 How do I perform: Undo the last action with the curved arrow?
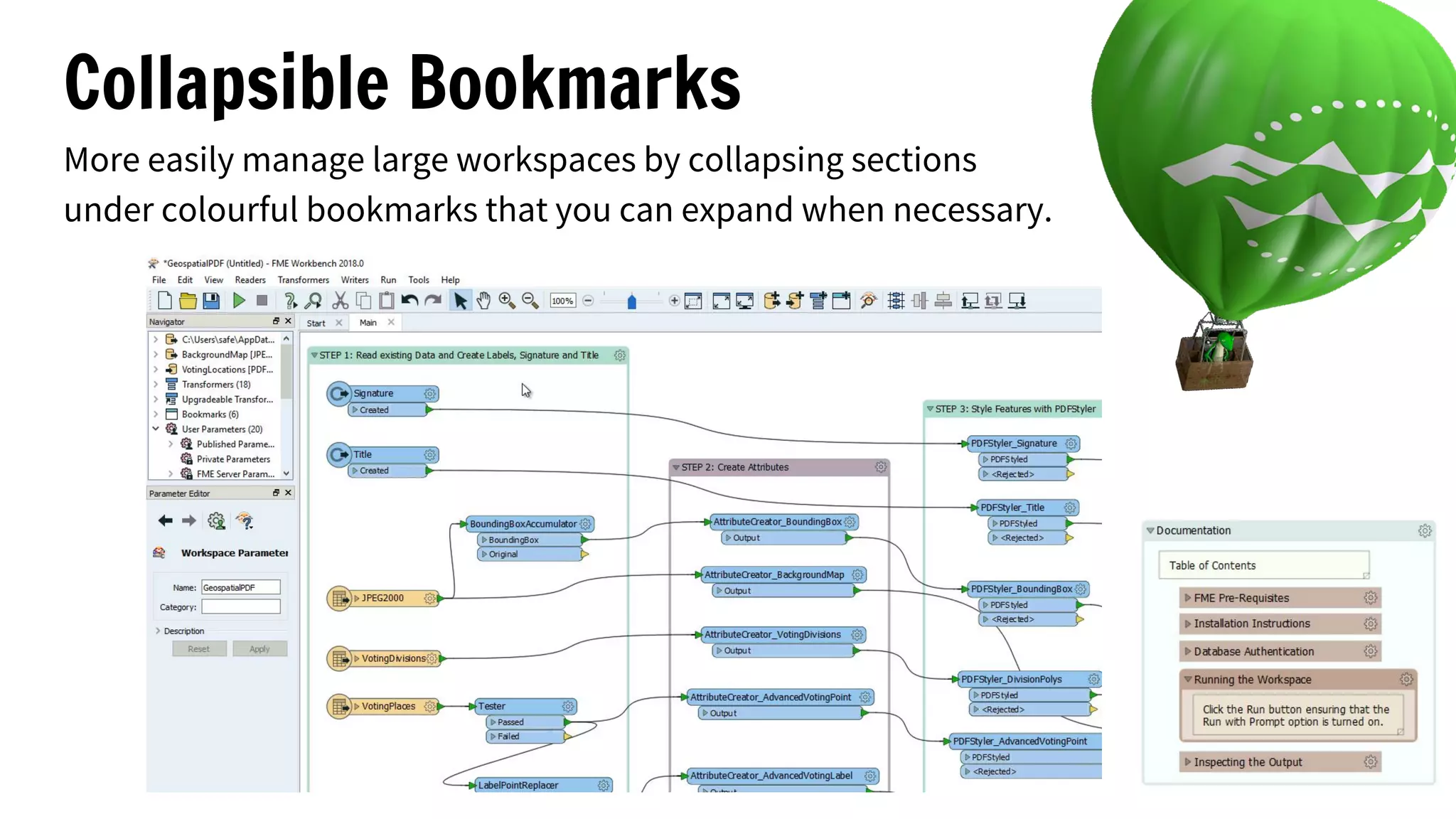(x=409, y=301)
